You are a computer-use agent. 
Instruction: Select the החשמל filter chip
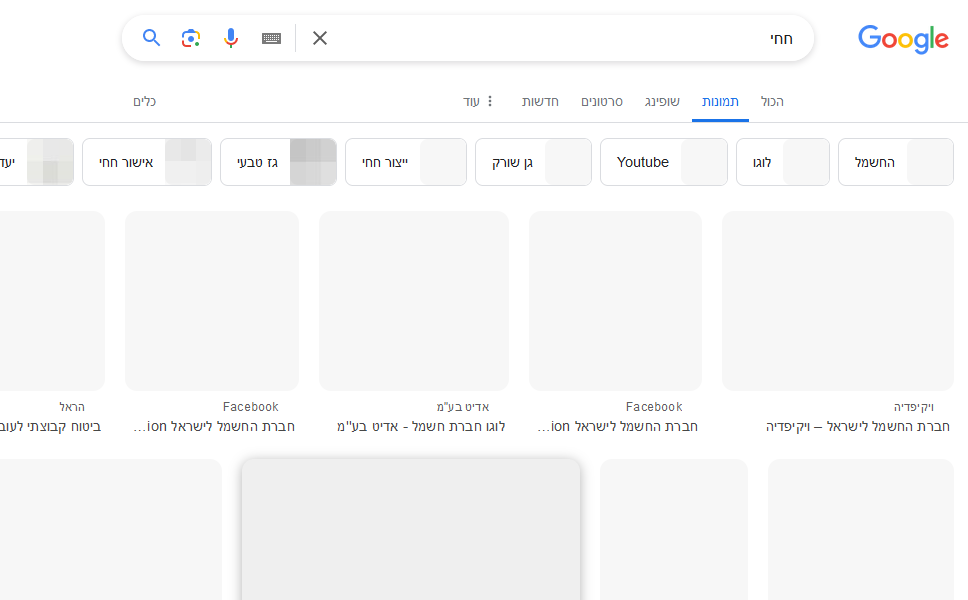895,162
